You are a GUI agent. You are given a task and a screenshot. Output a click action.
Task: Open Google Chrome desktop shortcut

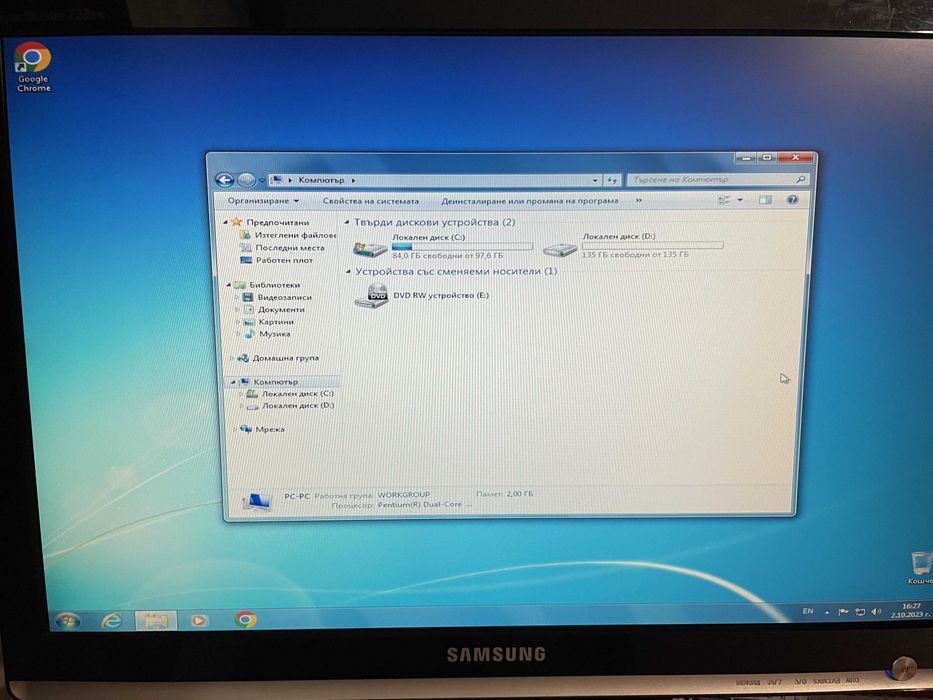[x=33, y=67]
